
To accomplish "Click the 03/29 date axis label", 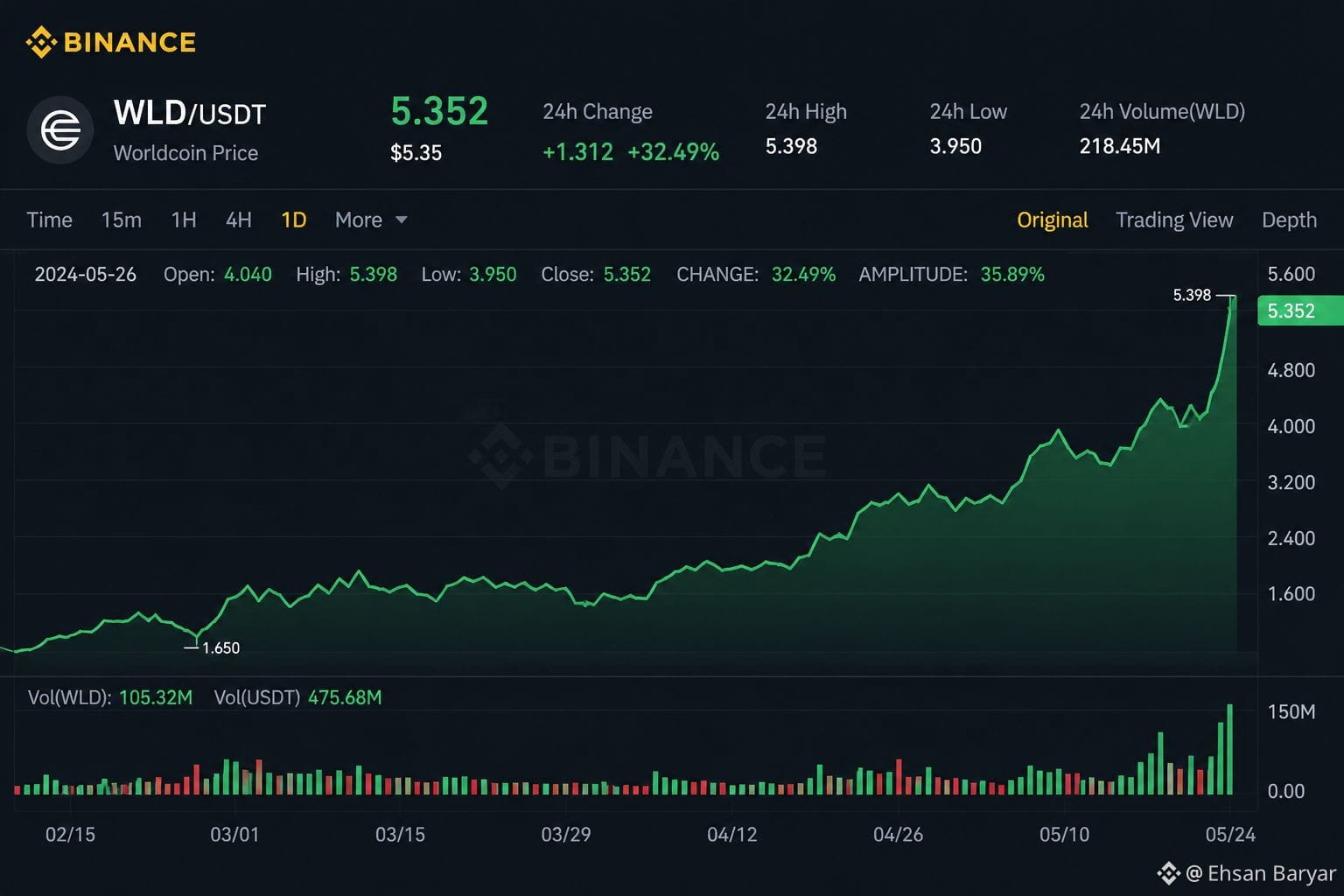I will [x=566, y=835].
